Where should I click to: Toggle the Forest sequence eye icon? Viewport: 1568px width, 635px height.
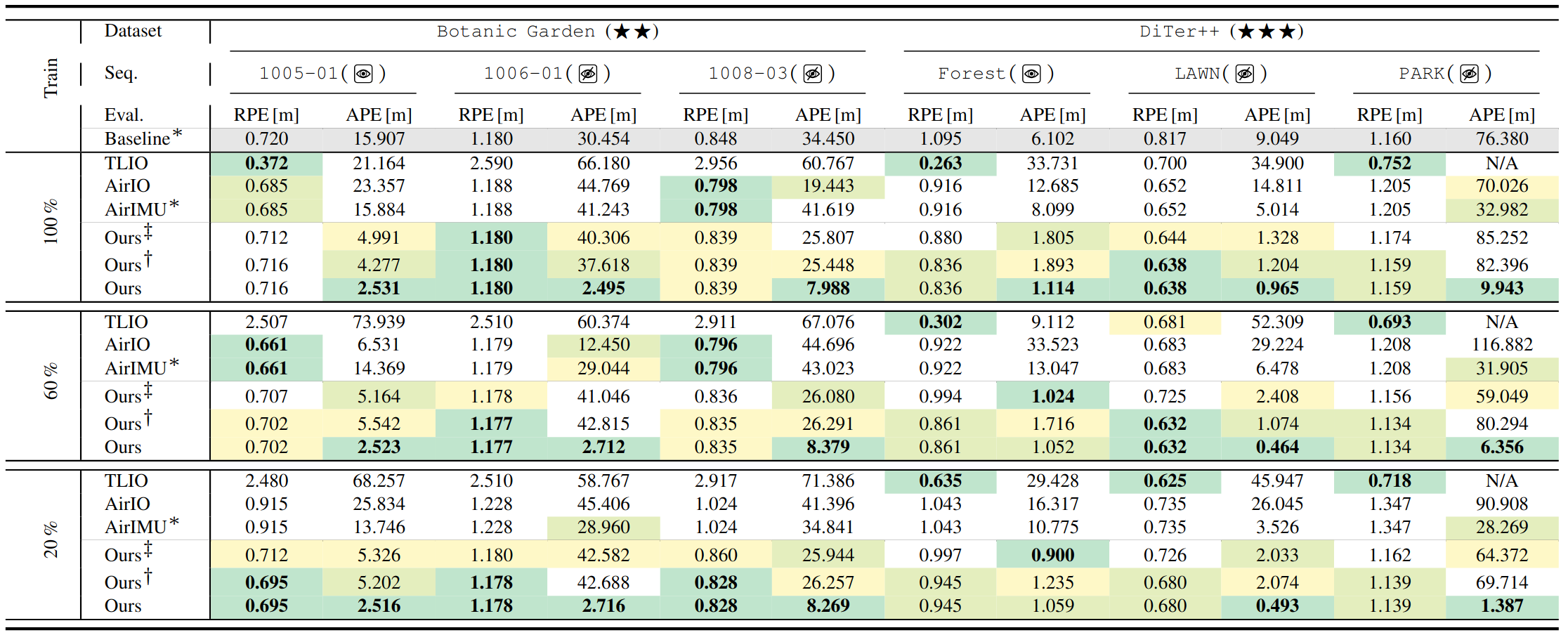(1031, 73)
